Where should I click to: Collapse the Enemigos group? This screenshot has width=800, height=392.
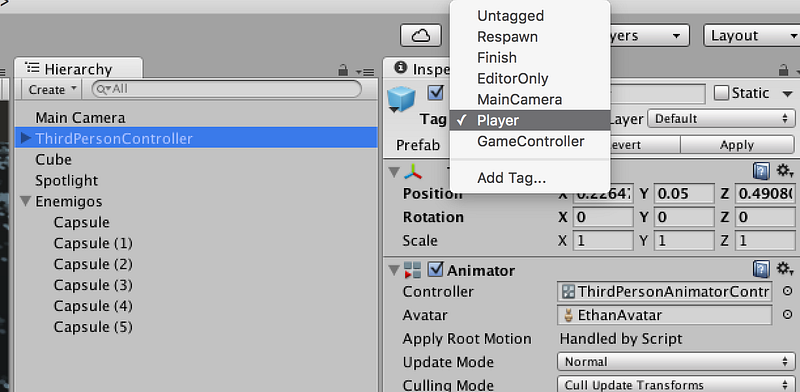point(26,201)
